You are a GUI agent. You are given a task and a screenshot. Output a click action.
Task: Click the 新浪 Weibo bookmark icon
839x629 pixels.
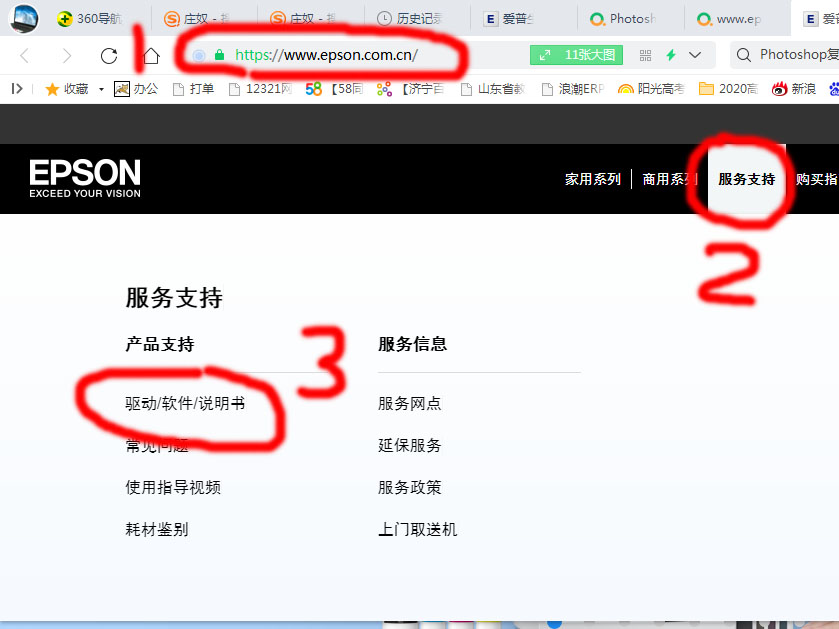tap(779, 88)
